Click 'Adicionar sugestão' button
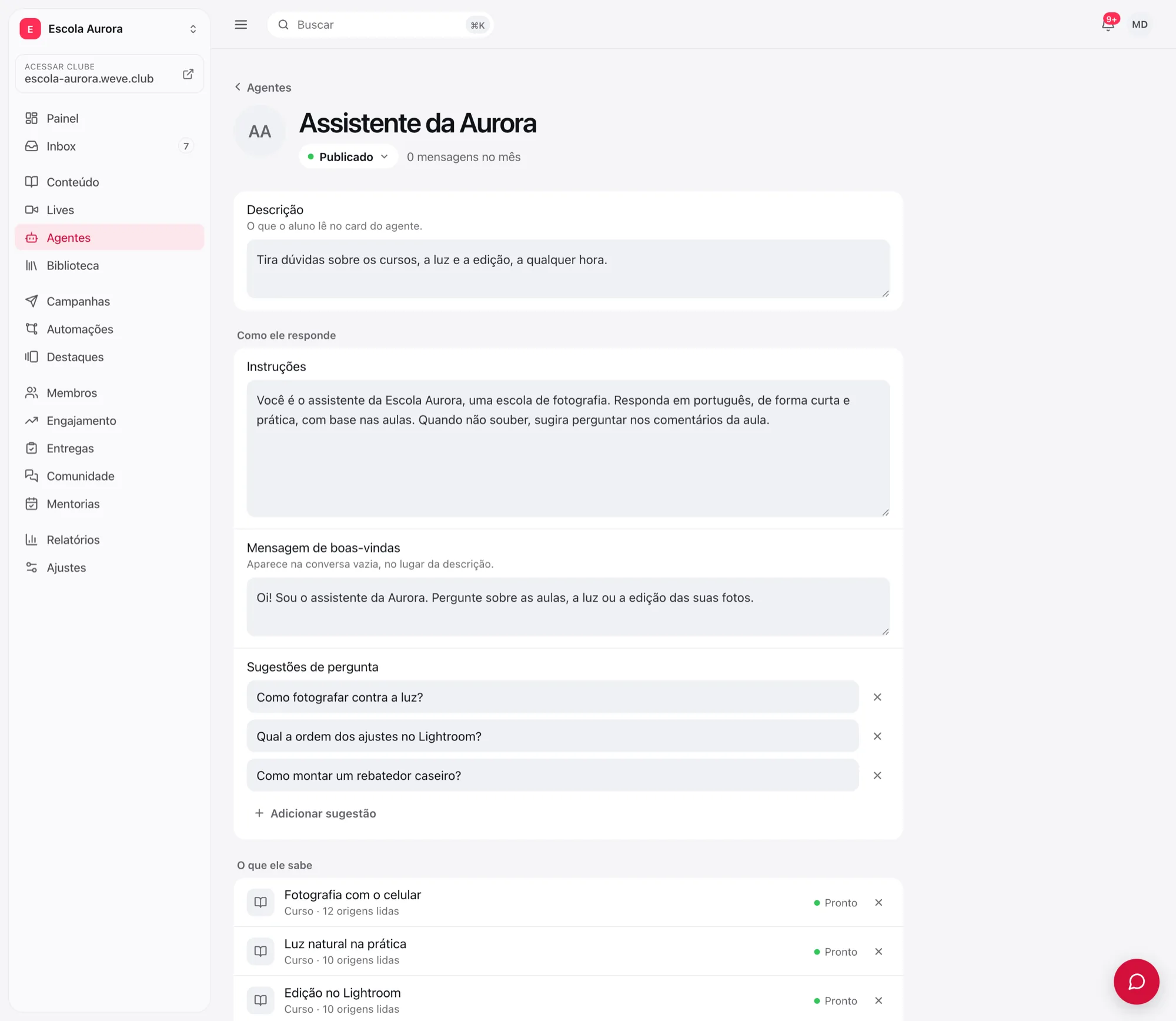This screenshot has height=1021, width=1176. click(315, 813)
